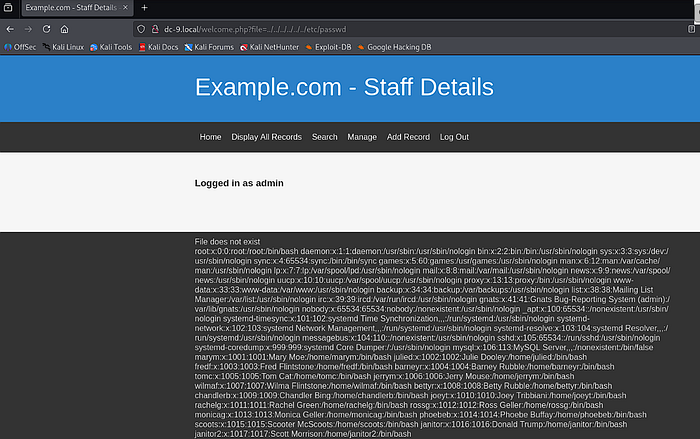This screenshot has height=439, width=700.
Task: Click the address bar URL field
Action: coord(415,29)
